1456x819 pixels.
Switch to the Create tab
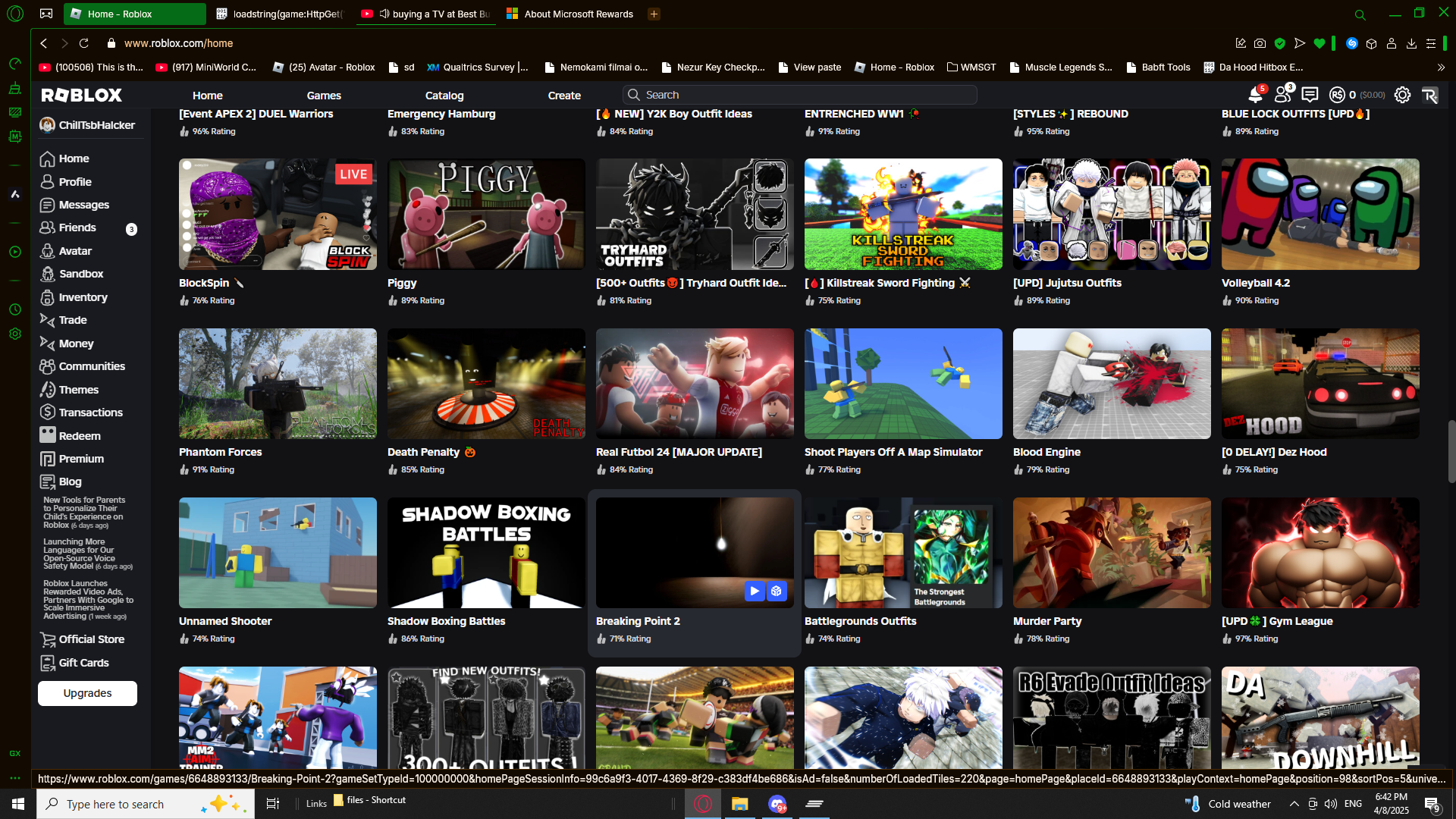564,96
